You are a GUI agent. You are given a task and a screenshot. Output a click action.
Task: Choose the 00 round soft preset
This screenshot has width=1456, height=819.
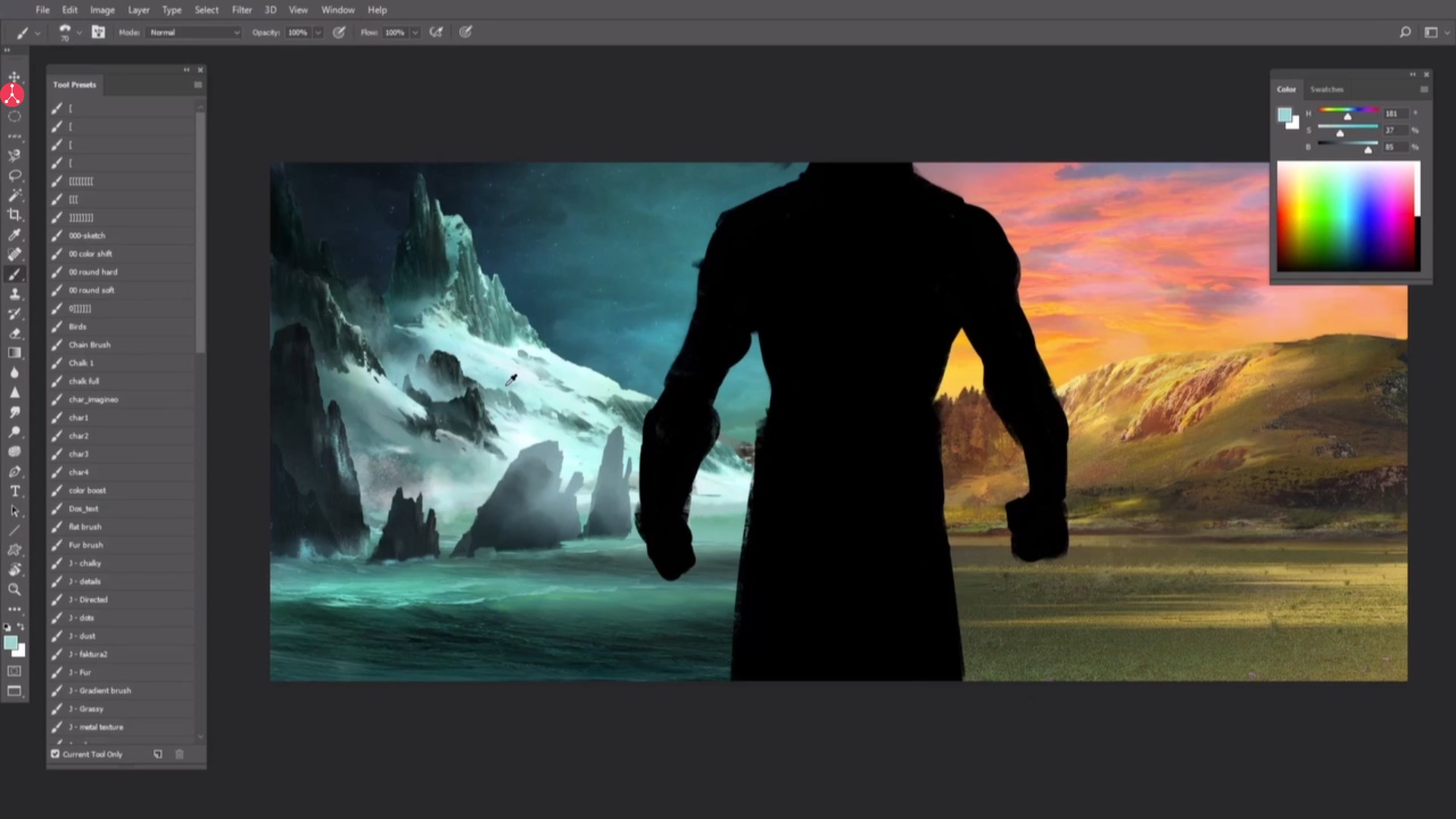click(91, 290)
